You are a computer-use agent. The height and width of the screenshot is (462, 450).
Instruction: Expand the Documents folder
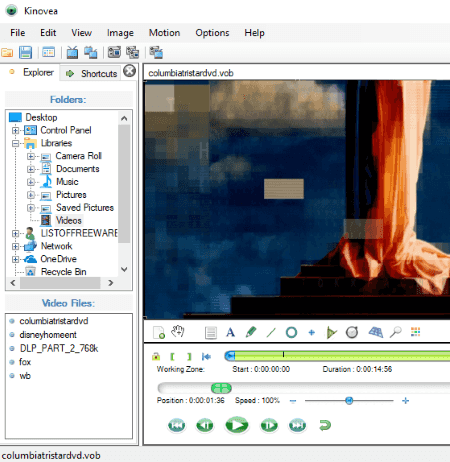[x=31, y=169]
